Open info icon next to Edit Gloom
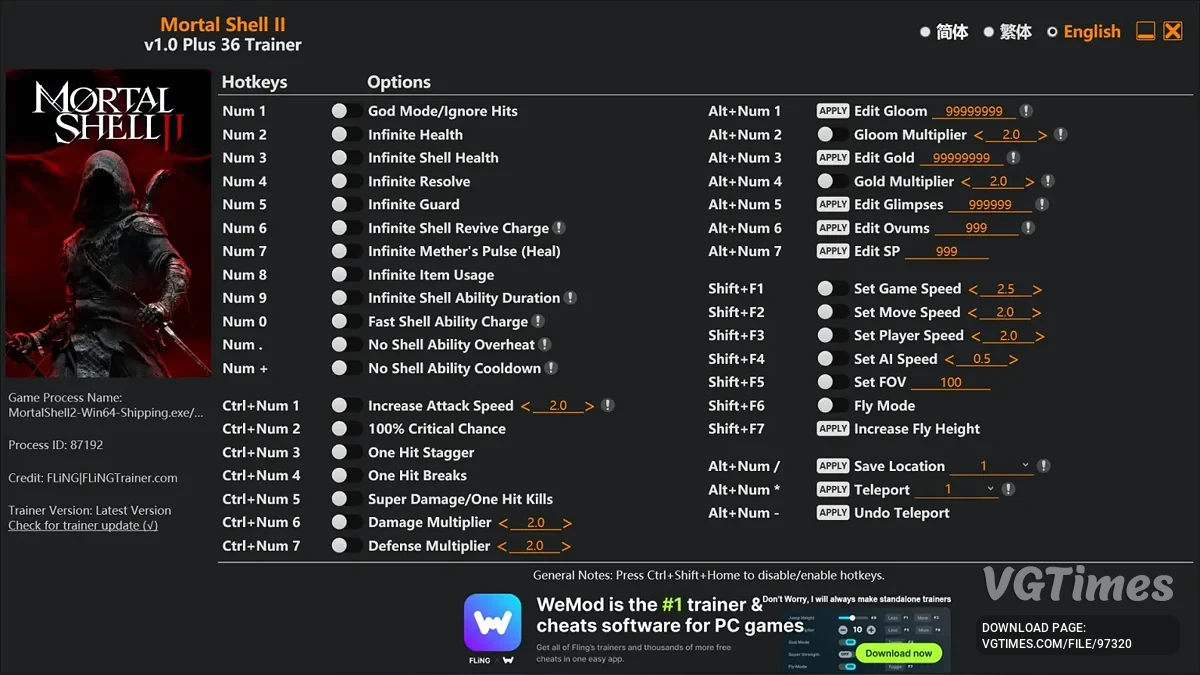Image resolution: width=1200 pixels, height=675 pixels. [1026, 111]
